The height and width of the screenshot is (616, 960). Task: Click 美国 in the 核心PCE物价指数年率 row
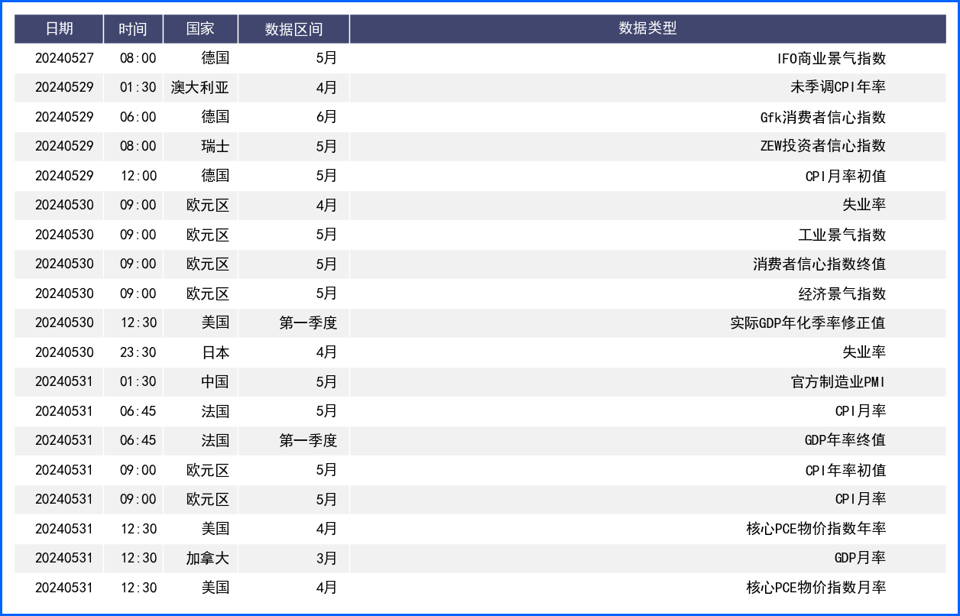(215, 528)
